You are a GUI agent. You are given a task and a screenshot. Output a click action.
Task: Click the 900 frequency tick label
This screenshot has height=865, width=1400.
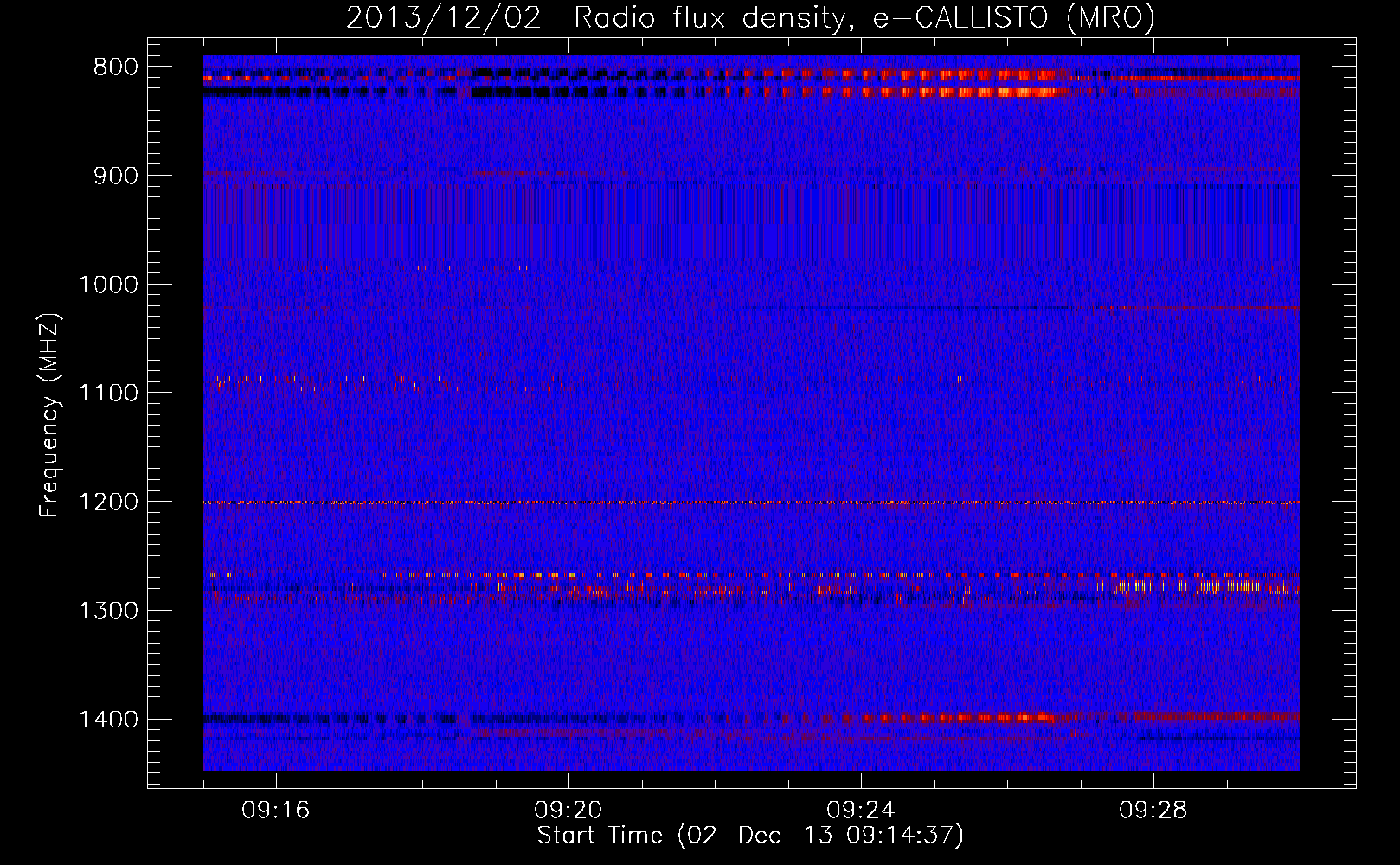[x=116, y=176]
